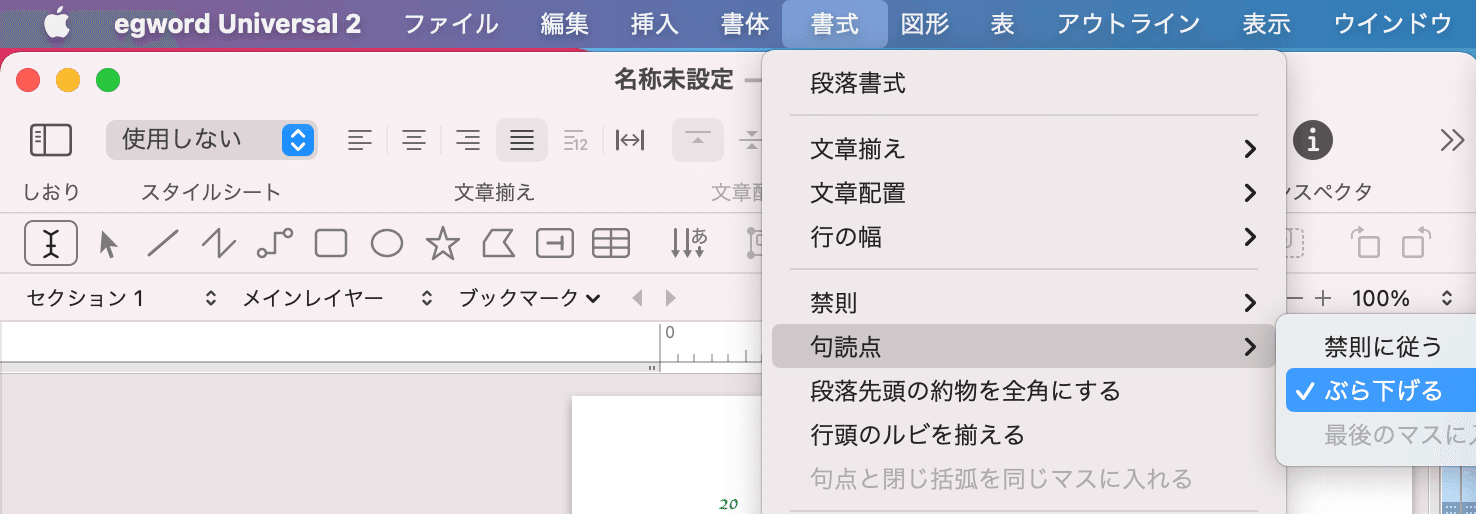Choose 段落書式 from the menu
Viewport: 1476px width, 514px height.
tap(1024, 84)
